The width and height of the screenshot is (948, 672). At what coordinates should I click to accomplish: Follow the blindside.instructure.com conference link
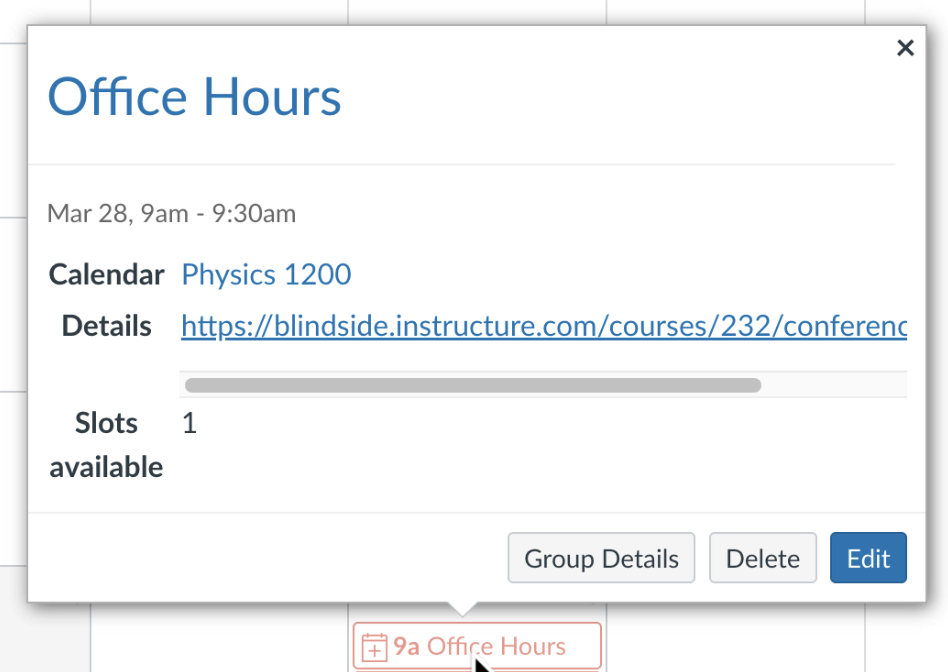click(544, 326)
